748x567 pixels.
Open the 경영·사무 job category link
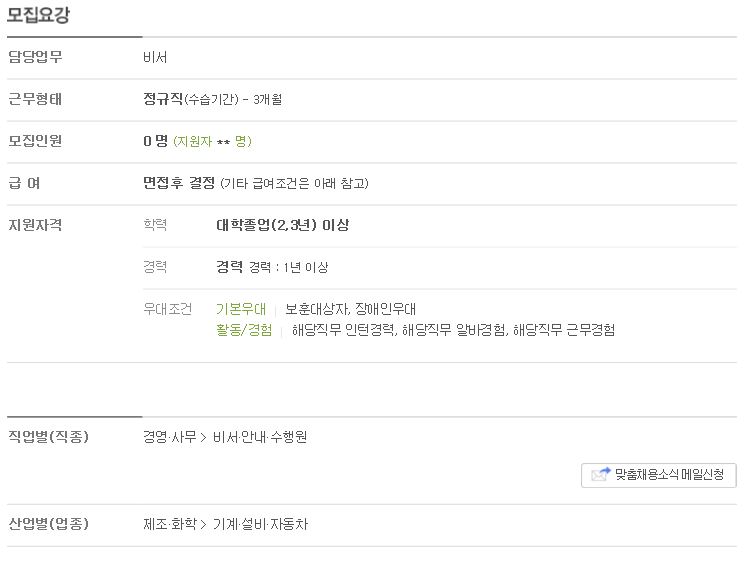pos(170,437)
